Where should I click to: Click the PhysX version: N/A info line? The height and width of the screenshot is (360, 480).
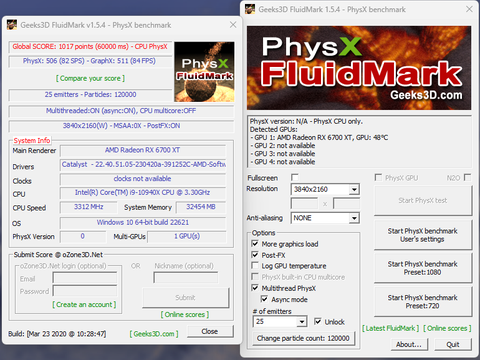click(x=306, y=121)
